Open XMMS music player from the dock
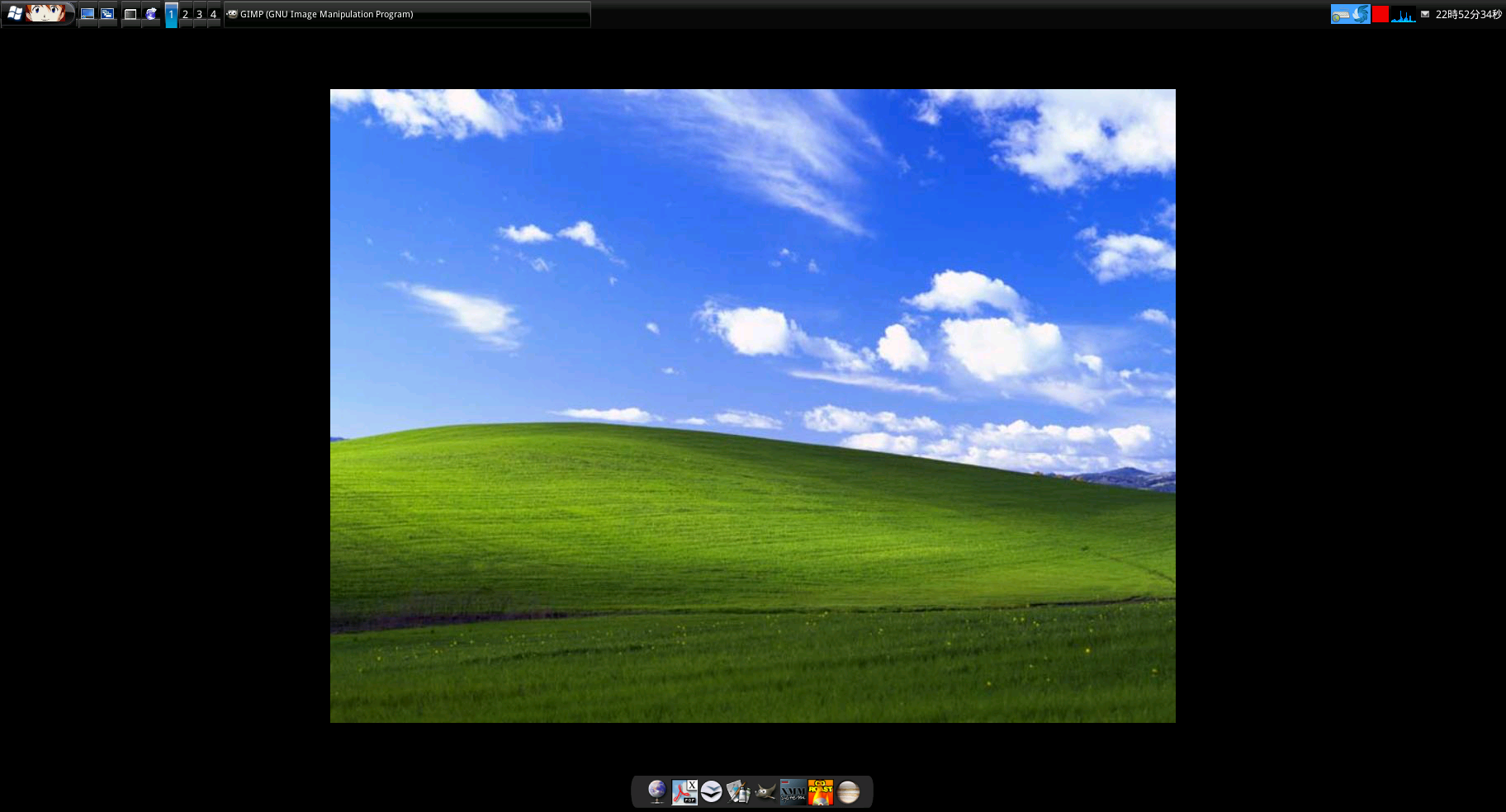 [x=793, y=791]
